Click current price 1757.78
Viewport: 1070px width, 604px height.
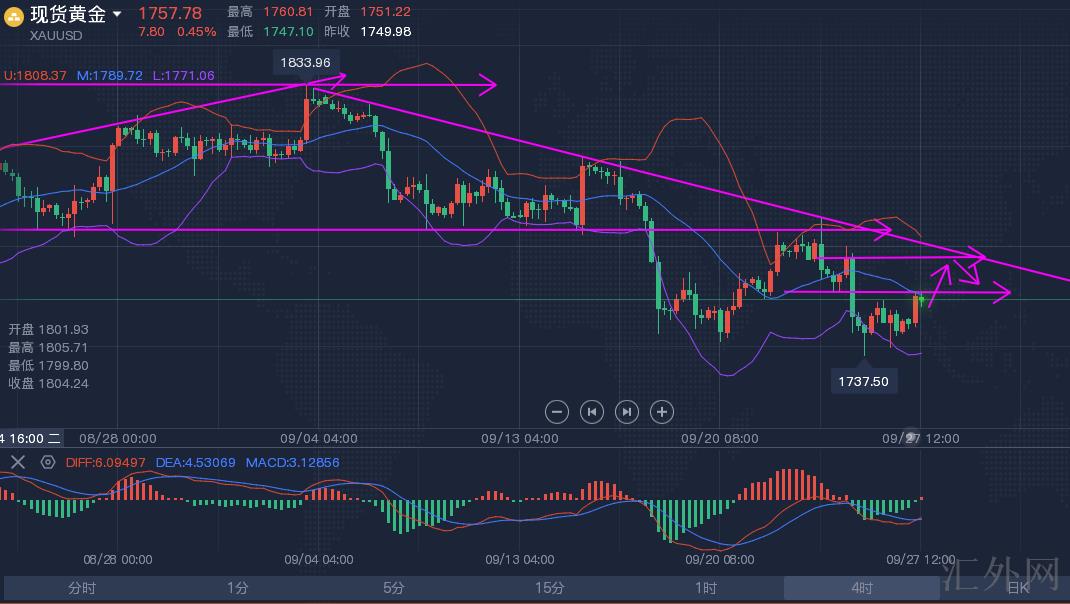(x=170, y=13)
